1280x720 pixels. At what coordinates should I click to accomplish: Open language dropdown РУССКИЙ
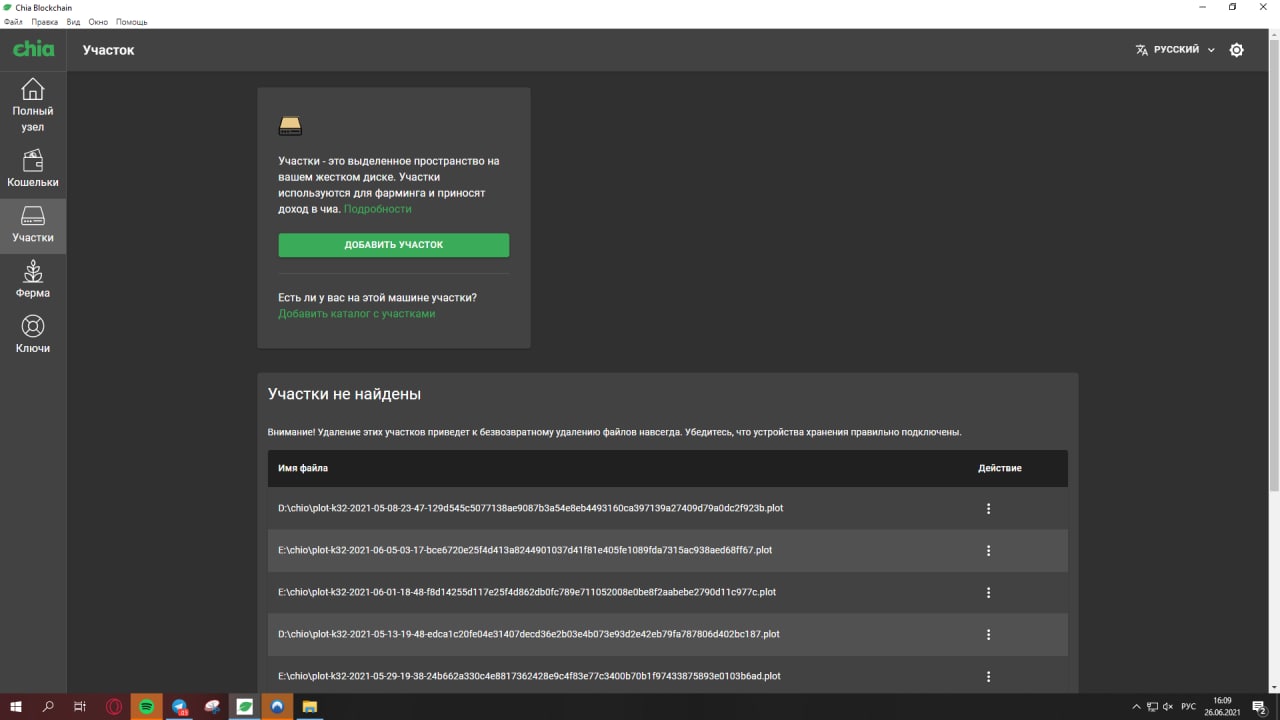click(x=1176, y=50)
